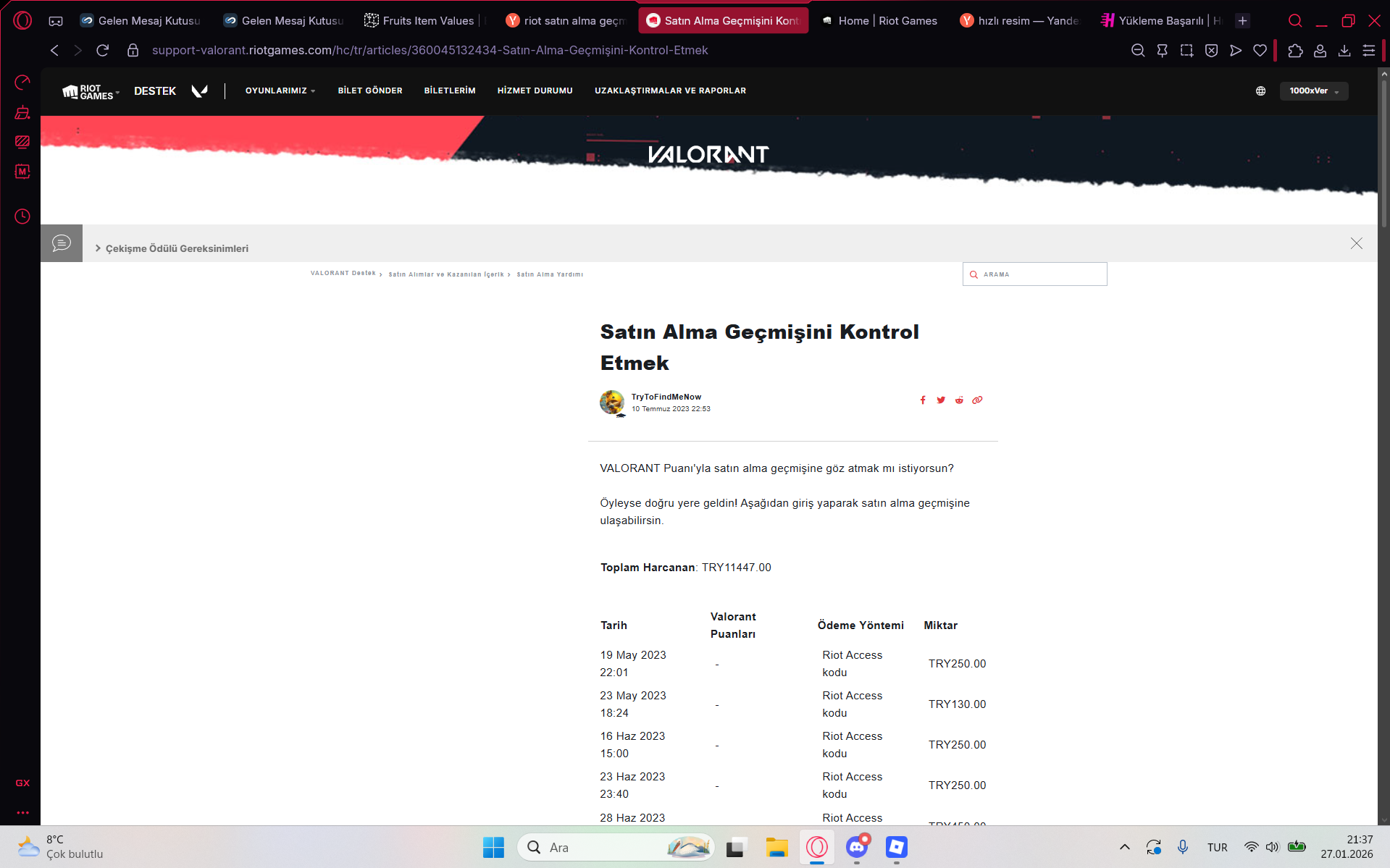Add page to bookmarks with heart icon
The image size is (1390, 868).
click(1260, 50)
